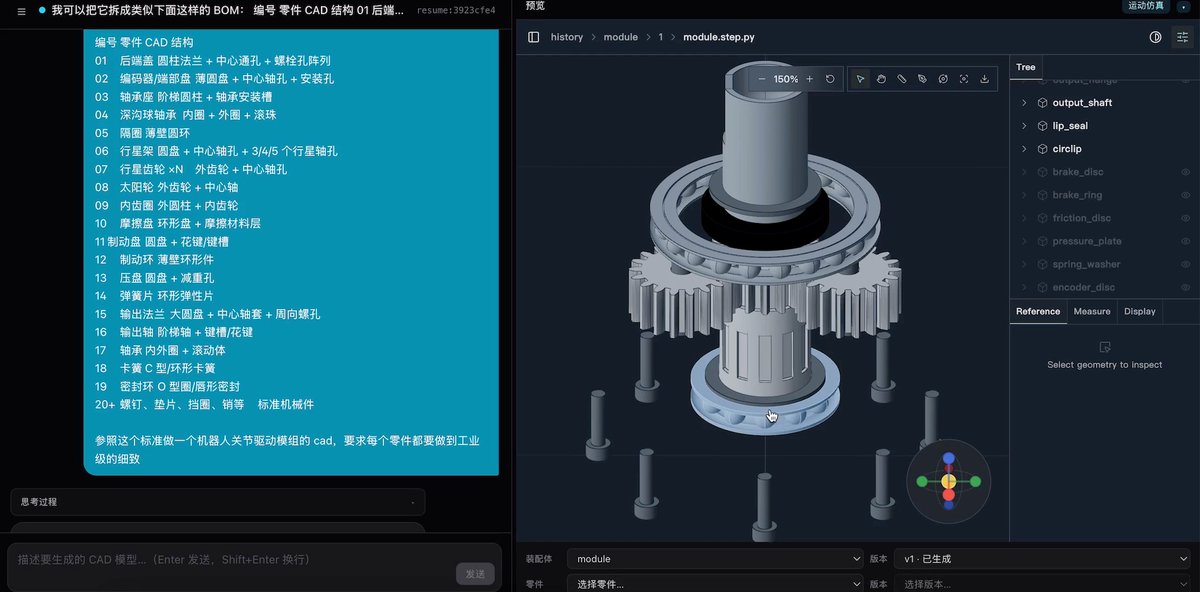Viewport: 1200px width, 592px height.
Task: Toggle visibility of spring_washer
Action: click(x=1186, y=264)
